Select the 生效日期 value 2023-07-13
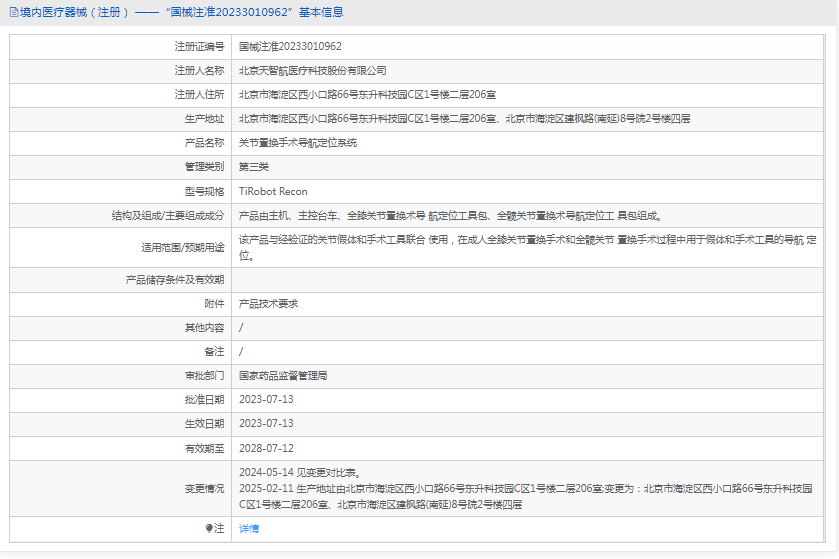 click(x=266, y=424)
